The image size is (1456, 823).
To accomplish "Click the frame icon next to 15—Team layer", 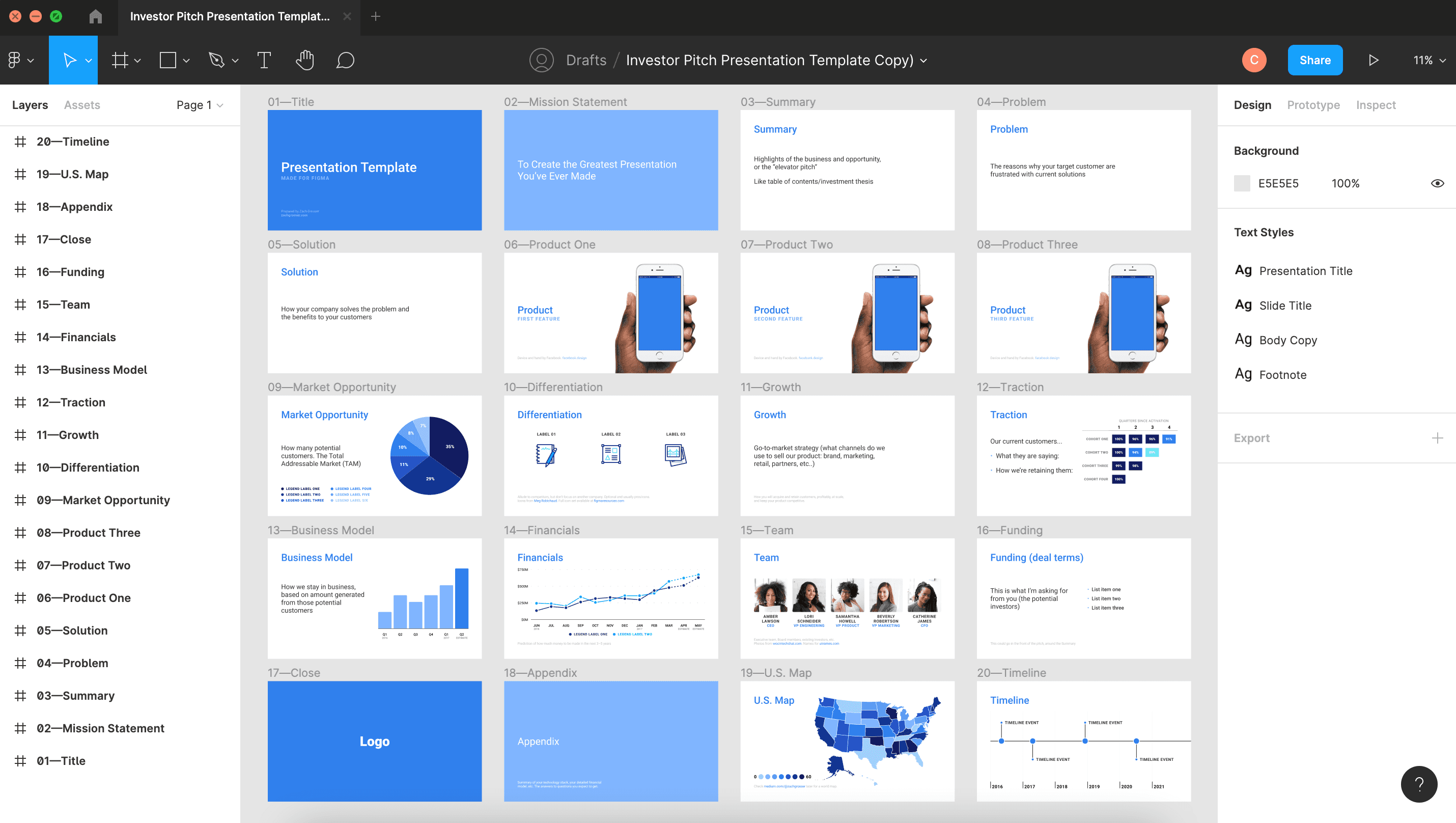I will point(20,305).
